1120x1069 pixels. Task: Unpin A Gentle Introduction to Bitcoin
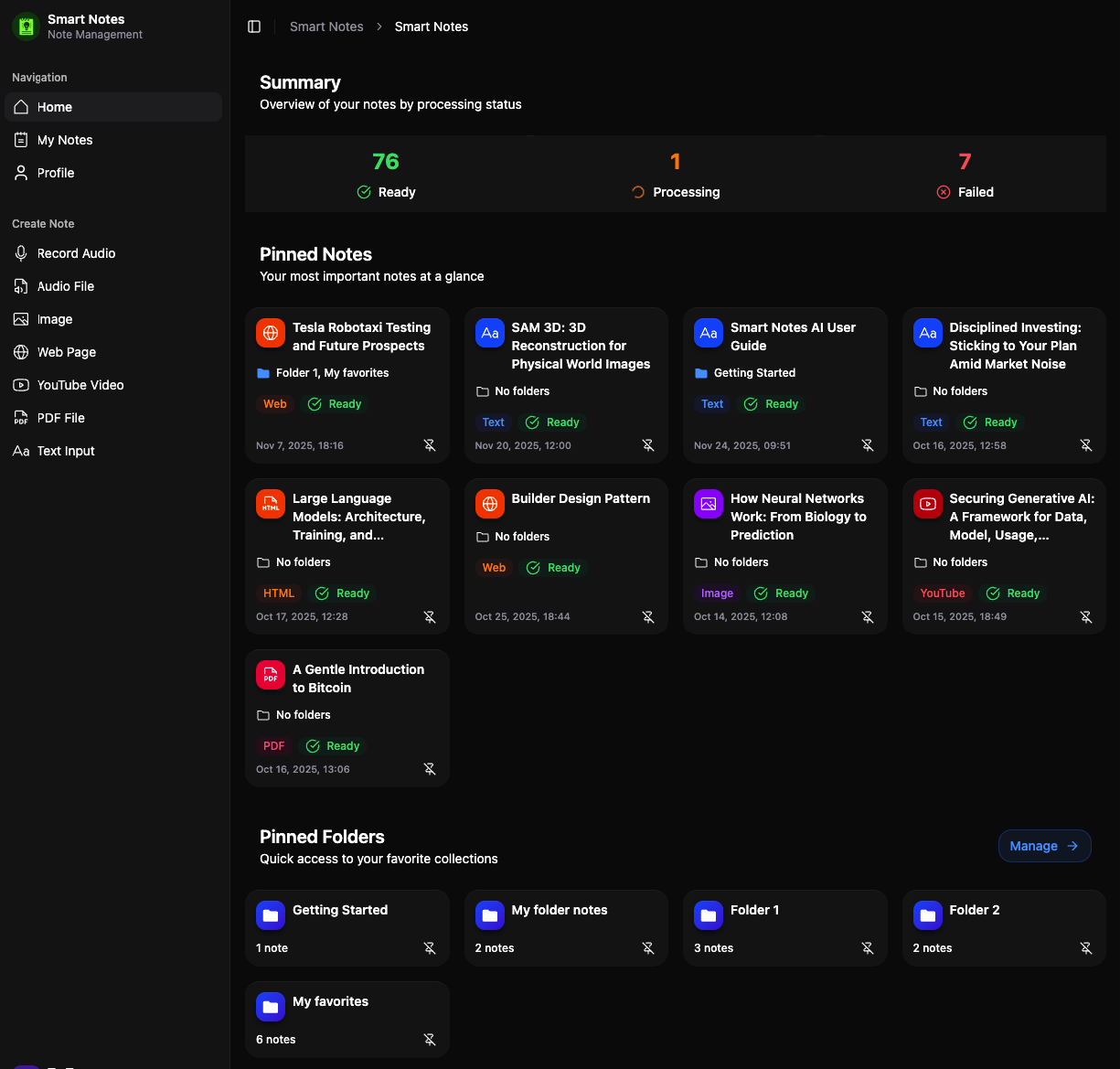[x=430, y=769]
